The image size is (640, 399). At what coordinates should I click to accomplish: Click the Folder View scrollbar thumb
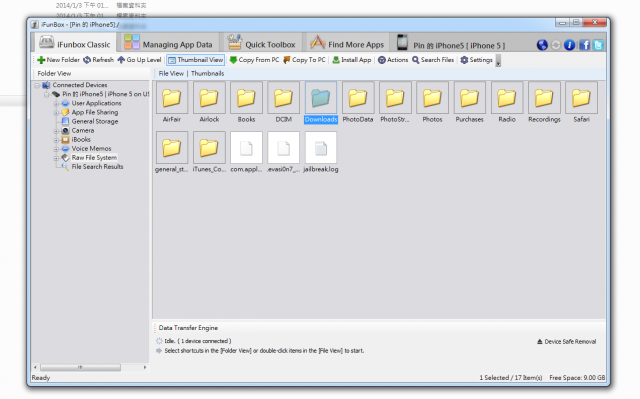pyautogui.click(x=80, y=367)
